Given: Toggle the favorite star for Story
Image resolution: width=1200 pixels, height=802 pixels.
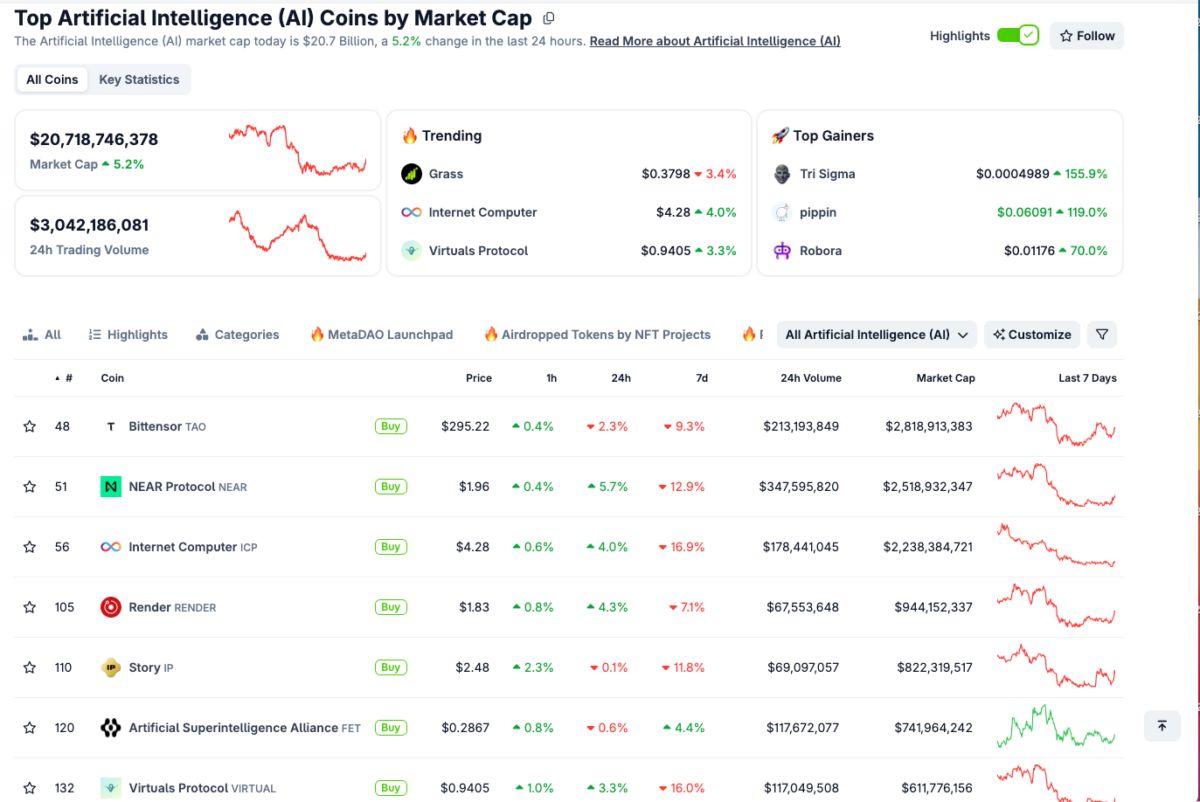Looking at the screenshot, I should pyautogui.click(x=29, y=667).
